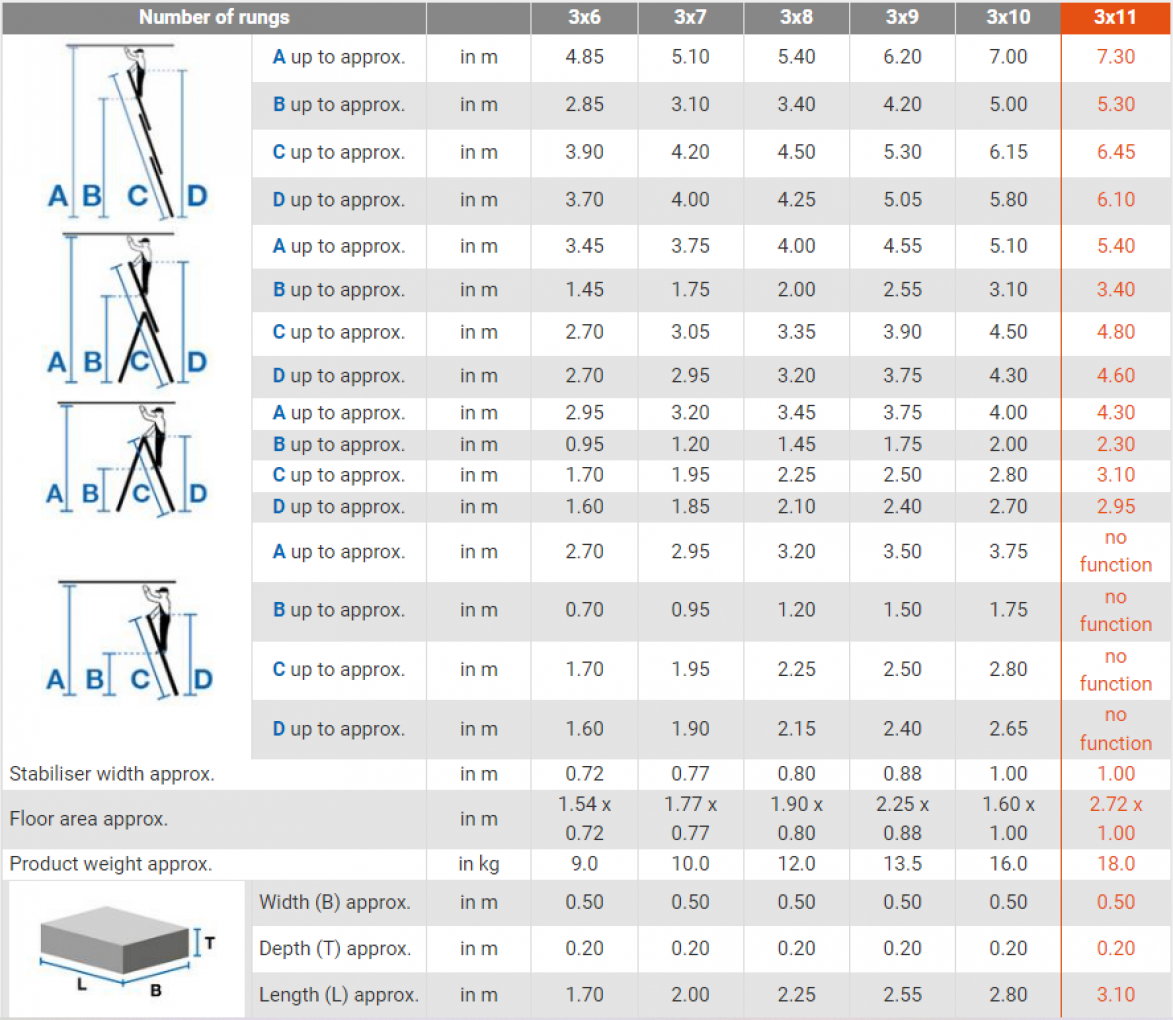Select the 3x6 column header
1173x1020 pixels.
(x=584, y=17)
